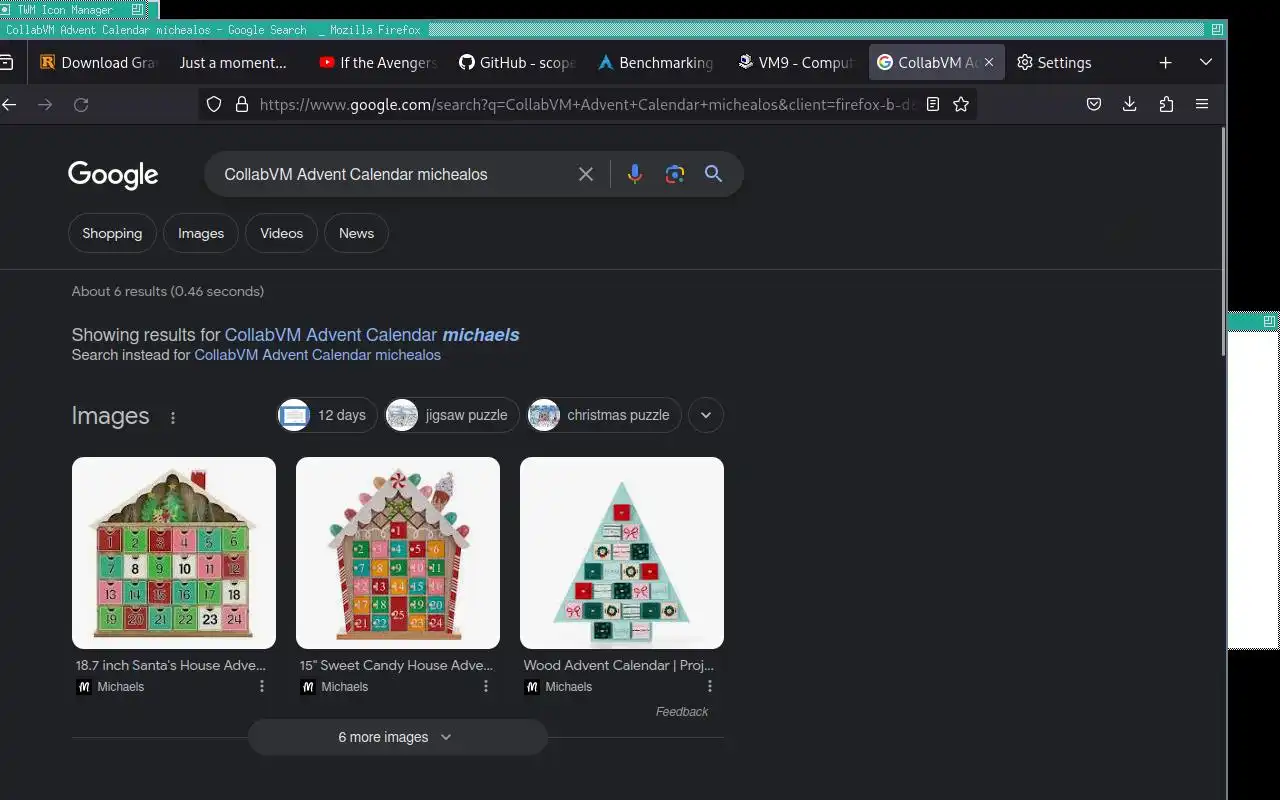Viewport: 1280px width, 800px height.
Task: Click the forward navigation arrow
Action: point(45,104)
